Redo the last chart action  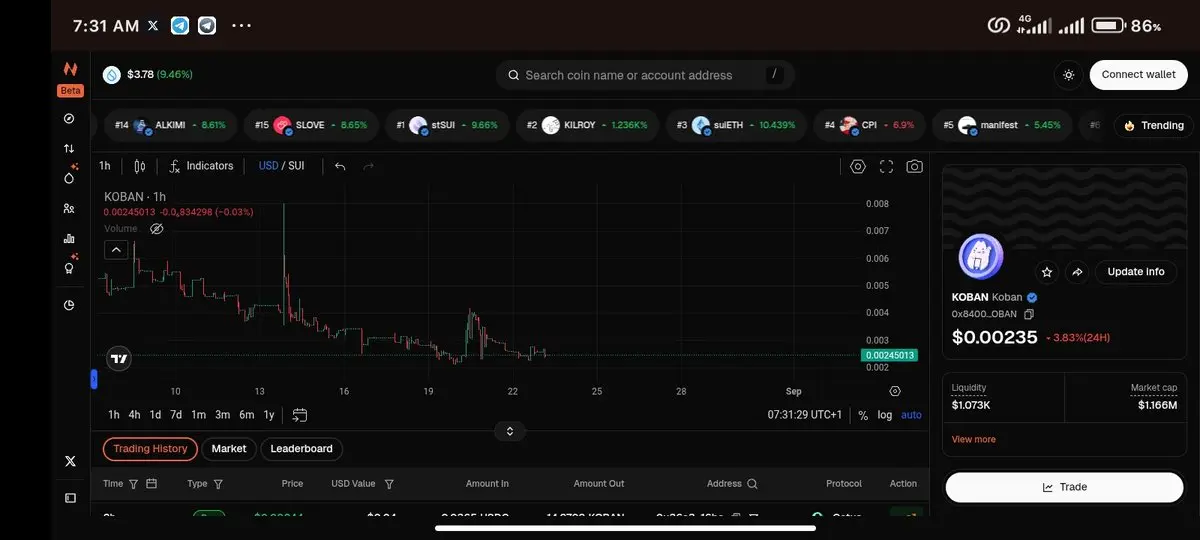tap(368, 166)
